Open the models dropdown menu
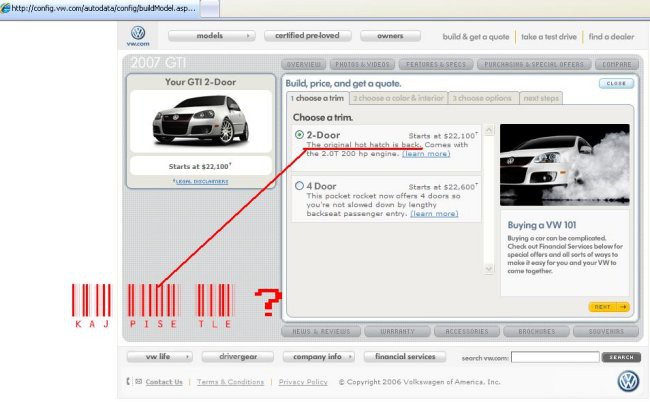 click(x=211, y=36)
